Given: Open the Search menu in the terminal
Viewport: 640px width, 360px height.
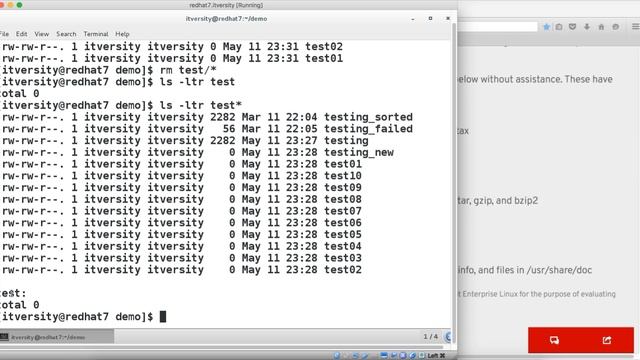Looking at the screenshot, I should (66, 34).
